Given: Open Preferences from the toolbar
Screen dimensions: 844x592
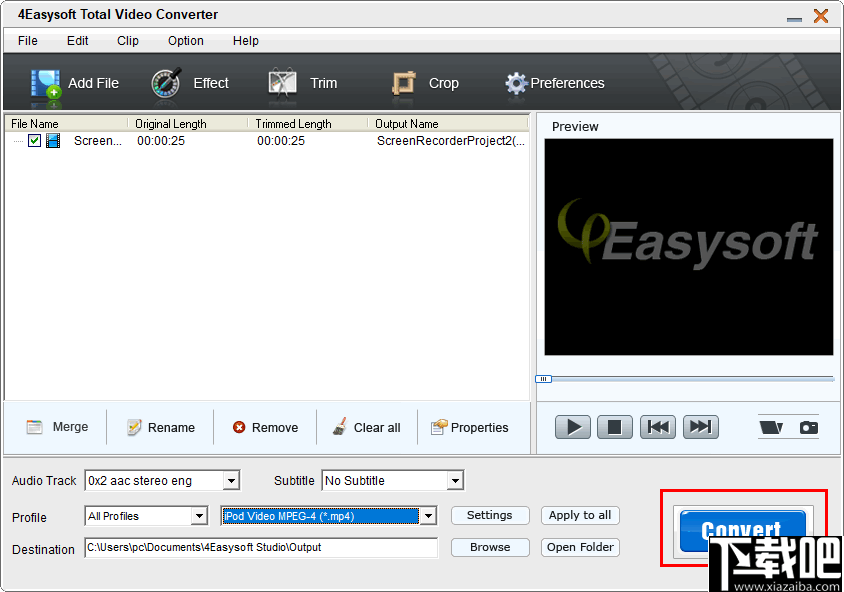Looking at the screenshot, I should tap(516, 83).
